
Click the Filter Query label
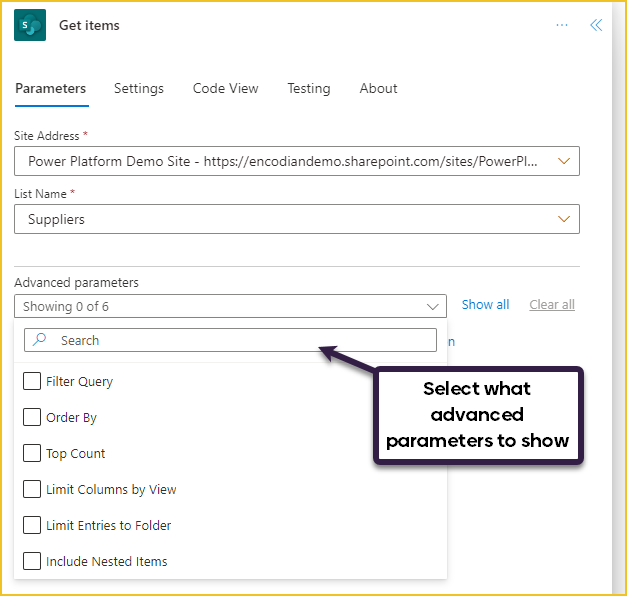point(79,382)
